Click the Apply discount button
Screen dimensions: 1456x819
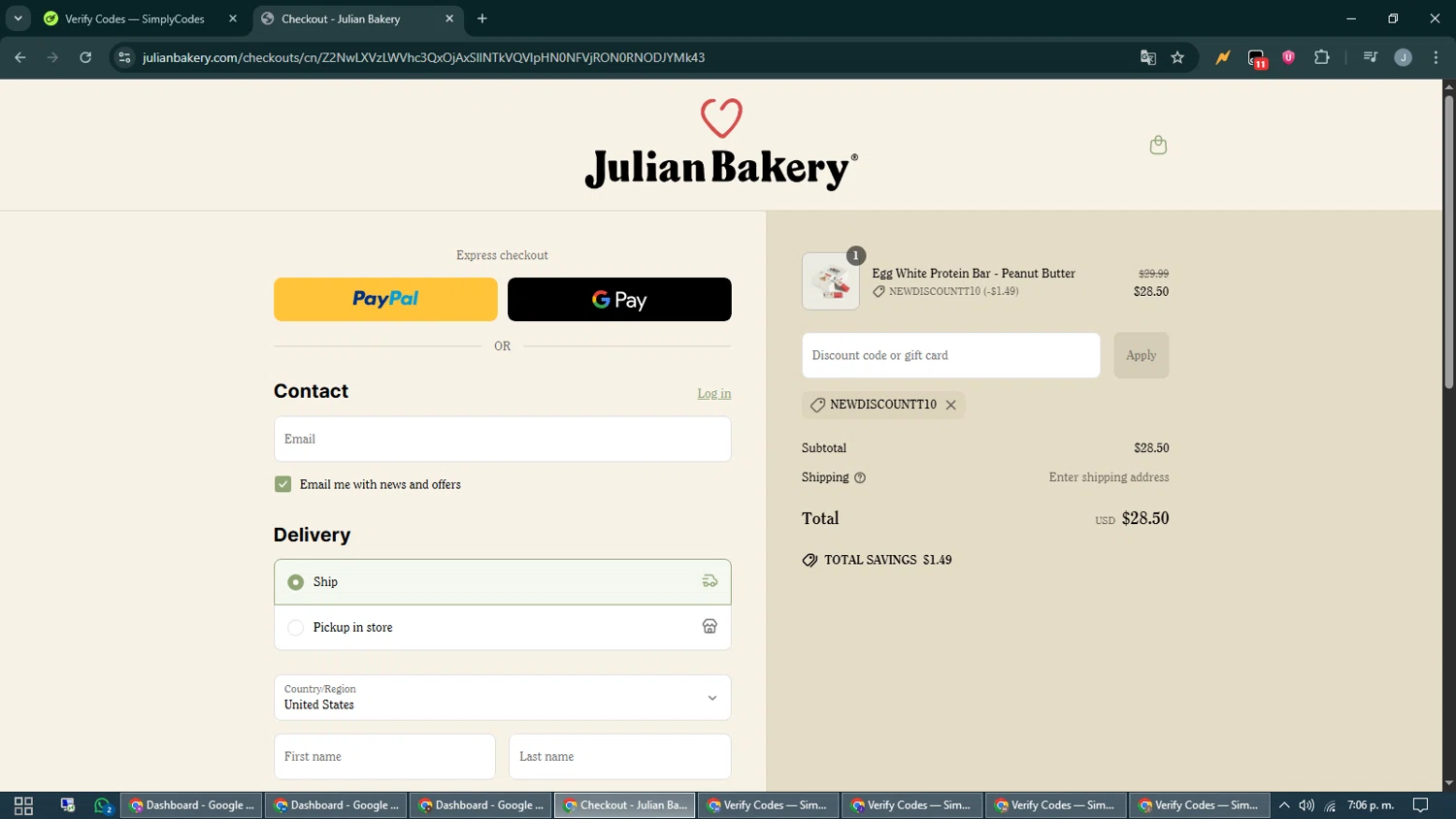1141,355
